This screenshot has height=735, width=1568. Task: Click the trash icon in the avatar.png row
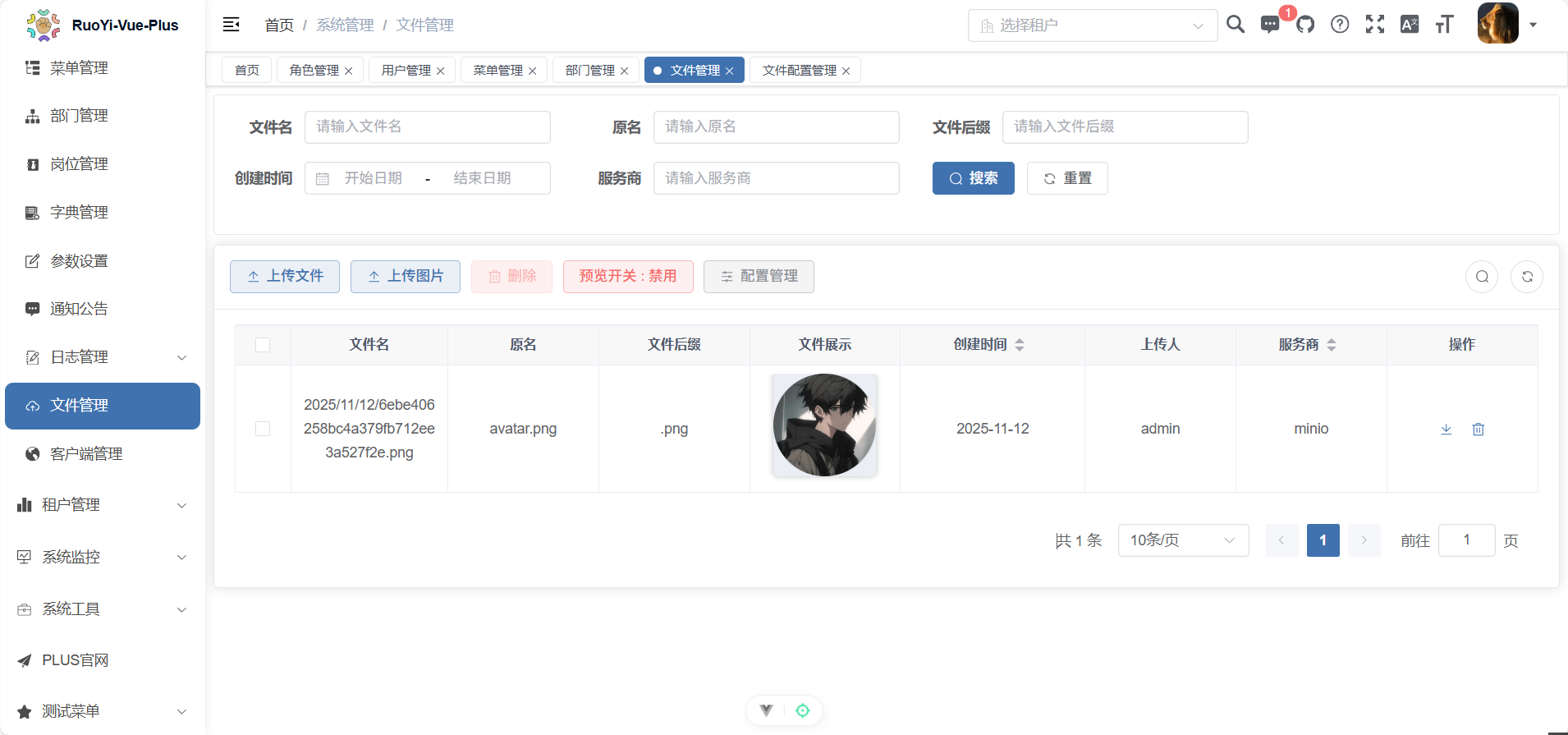click(1478, 429)
